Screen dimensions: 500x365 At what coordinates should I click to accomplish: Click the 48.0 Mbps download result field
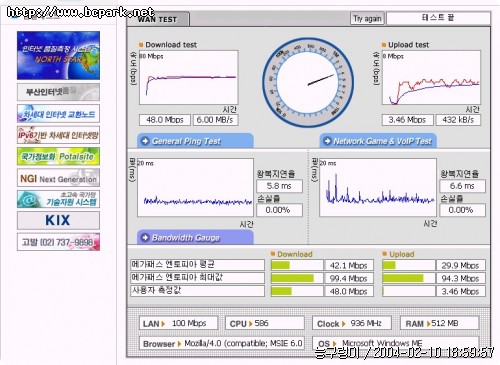(165, 120)
